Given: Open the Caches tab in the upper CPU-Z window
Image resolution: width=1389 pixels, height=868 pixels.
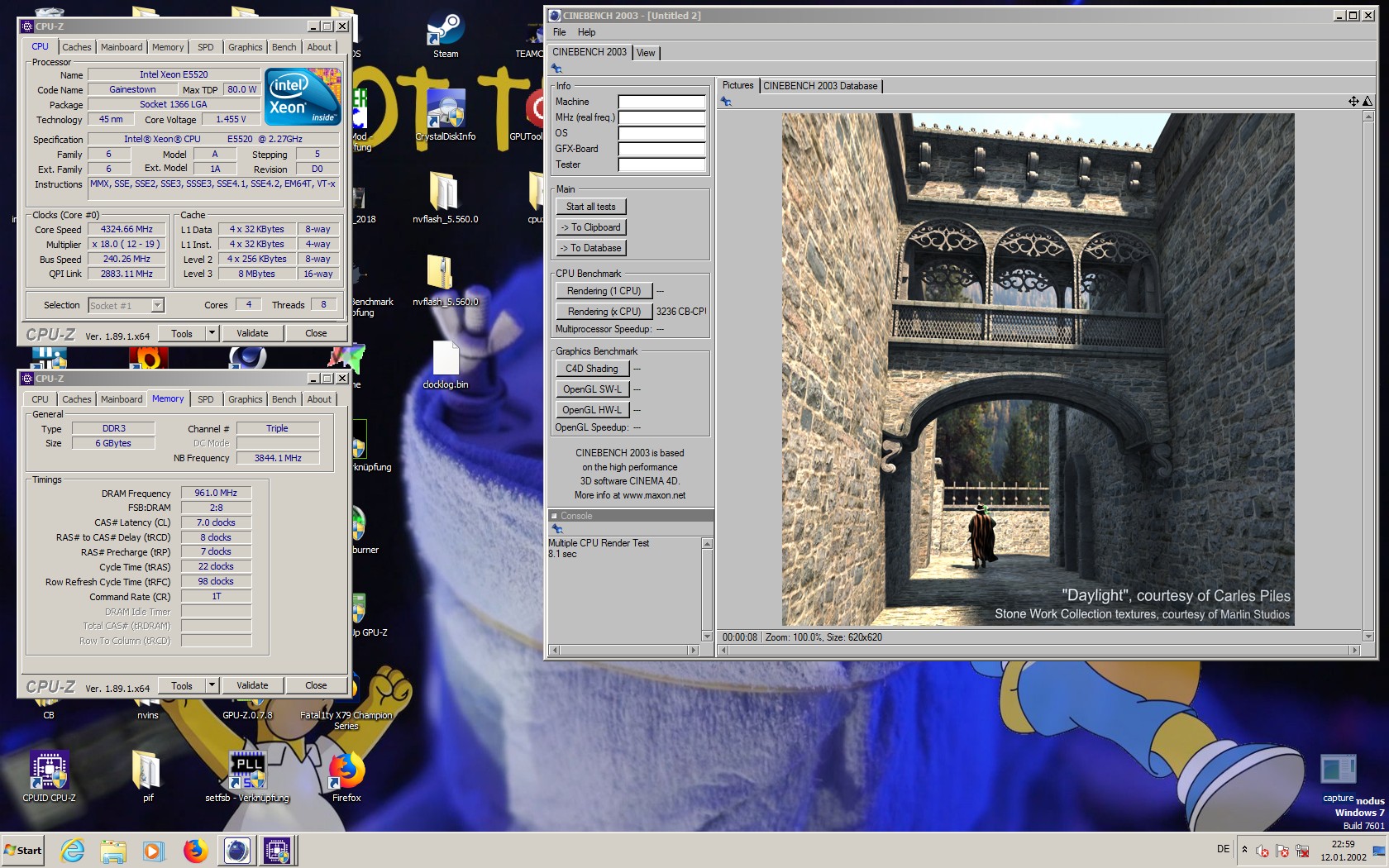Looking at the screenshot, I should (x=77, y=47).
